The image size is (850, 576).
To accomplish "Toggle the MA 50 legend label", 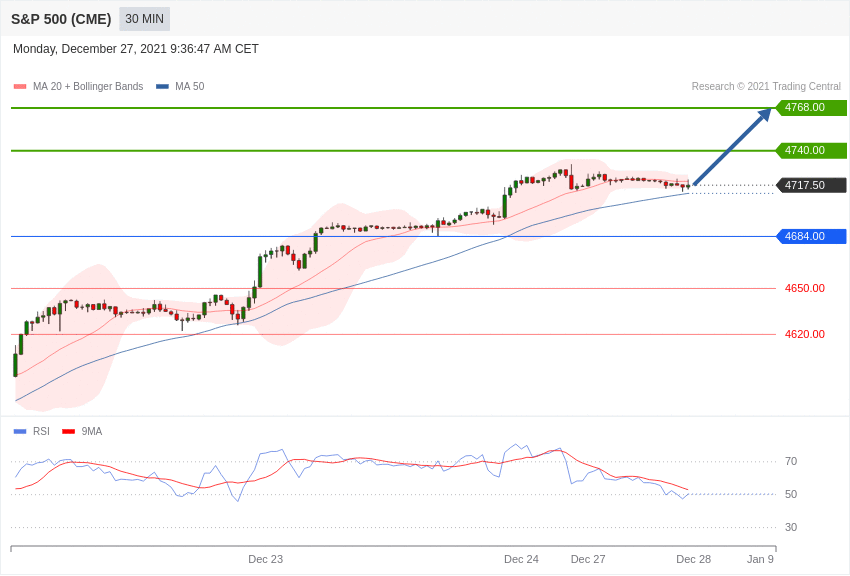I will [190, 87].
